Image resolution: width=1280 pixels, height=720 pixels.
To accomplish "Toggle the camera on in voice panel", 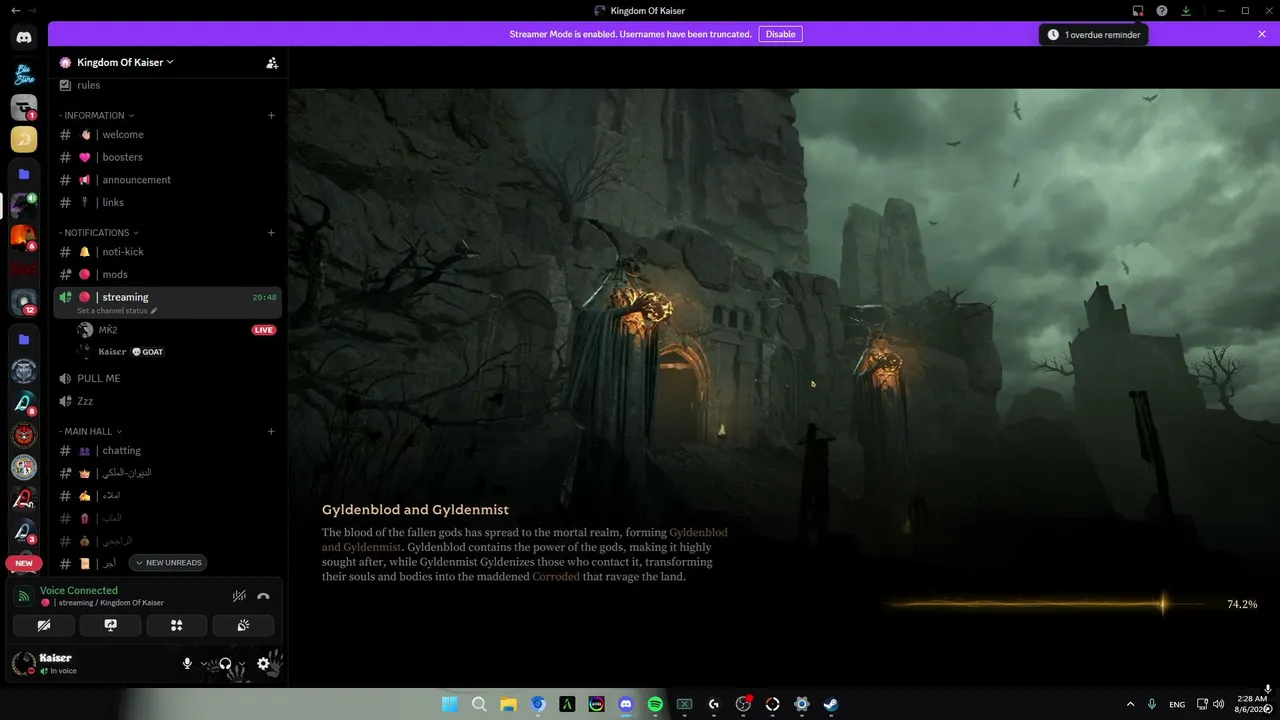I will [44, 625].
